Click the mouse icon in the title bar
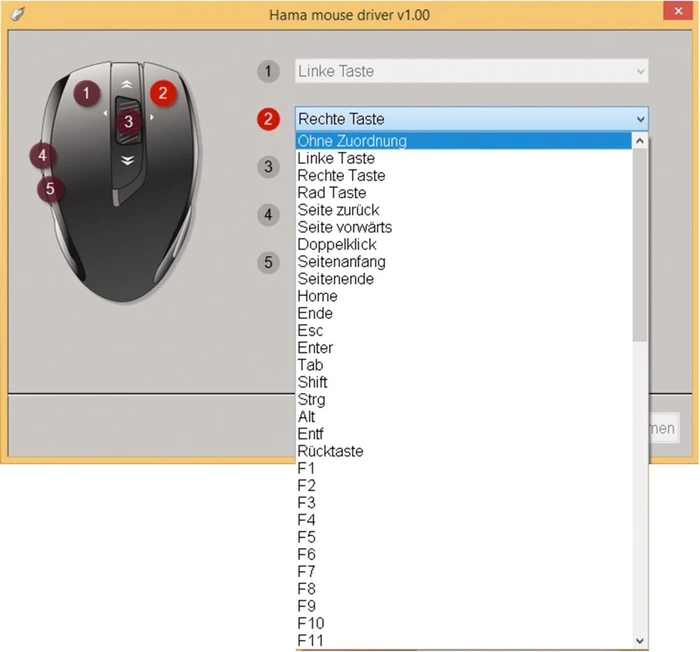 tap(17, 14)
